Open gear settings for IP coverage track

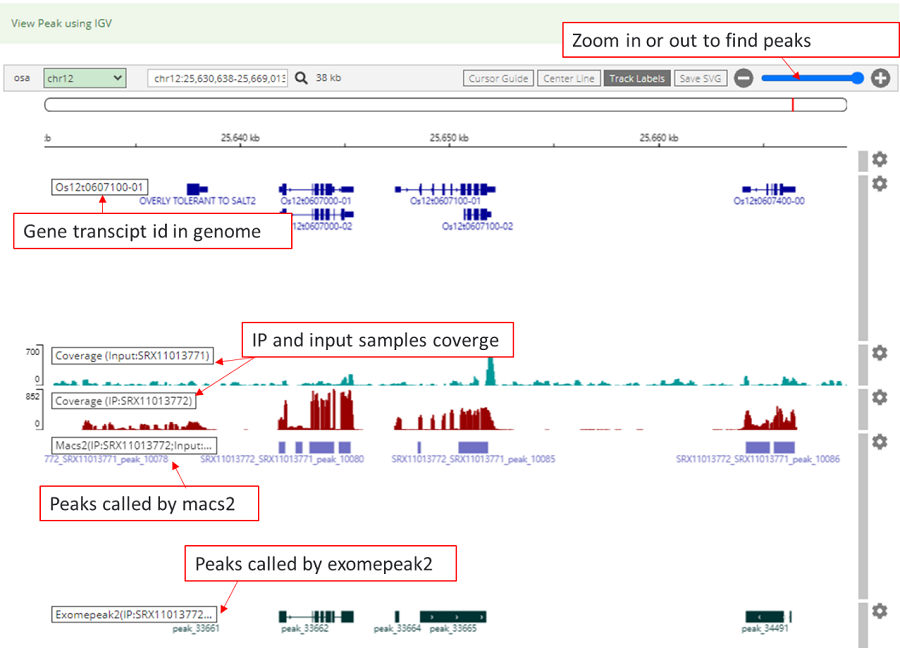[x=879, y=397]
